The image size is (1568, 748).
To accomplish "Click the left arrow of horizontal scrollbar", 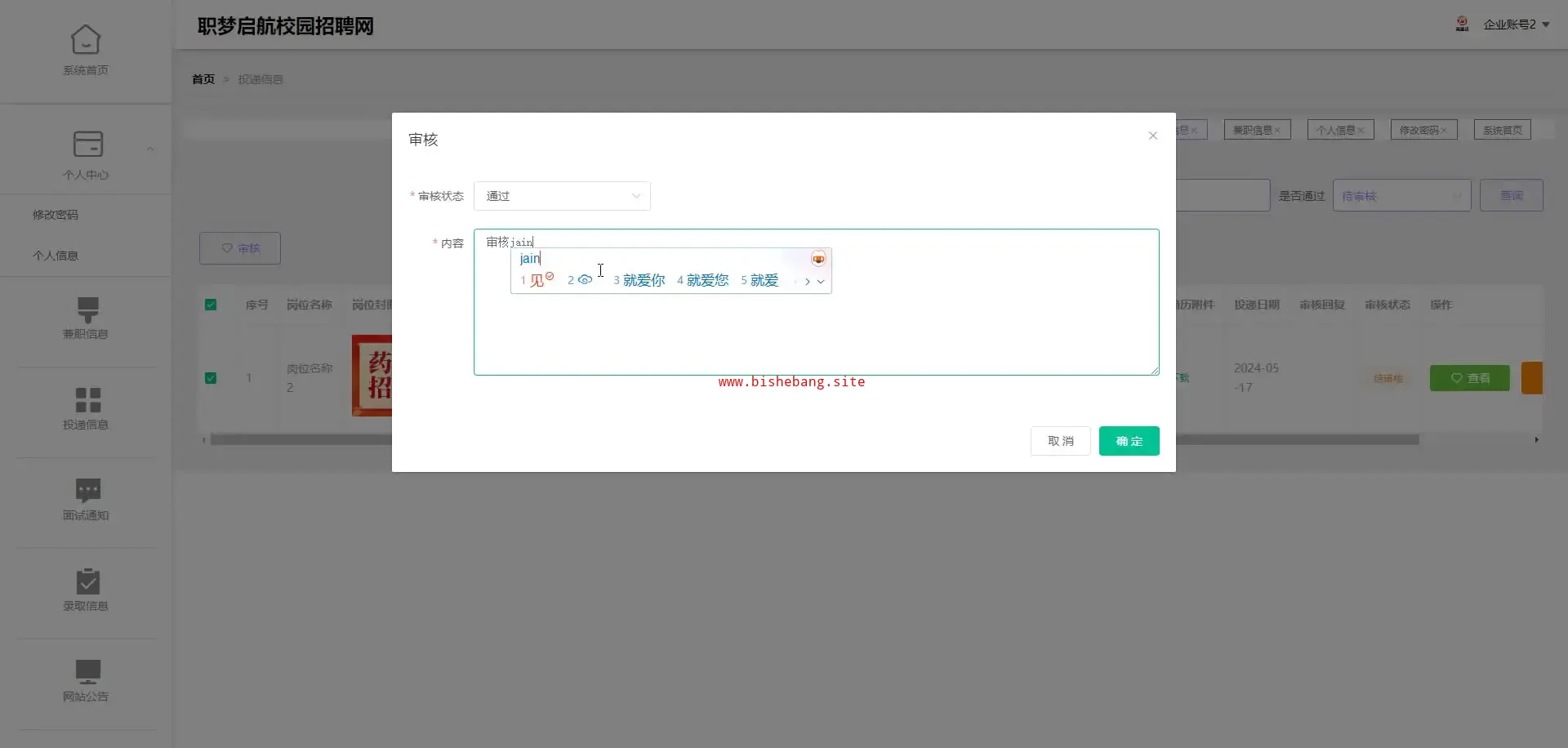I will click(x=204, y=439).
